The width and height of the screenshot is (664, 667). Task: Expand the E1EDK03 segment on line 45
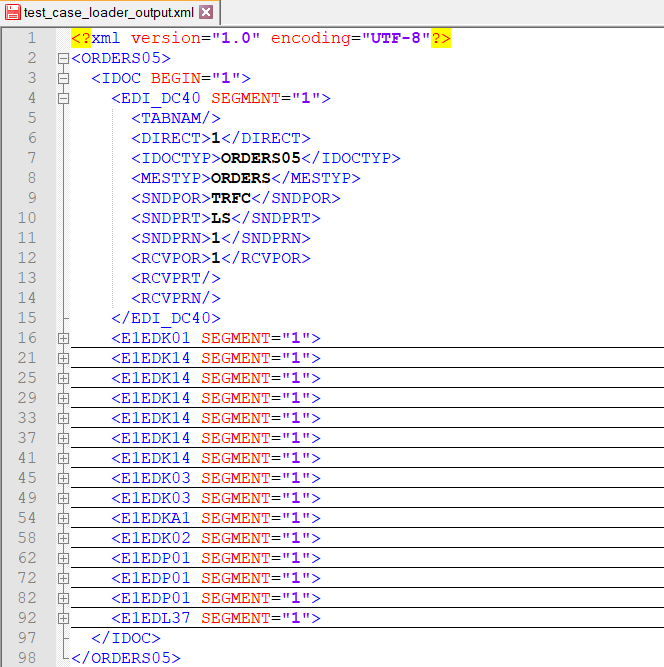(x=64, y=478)
